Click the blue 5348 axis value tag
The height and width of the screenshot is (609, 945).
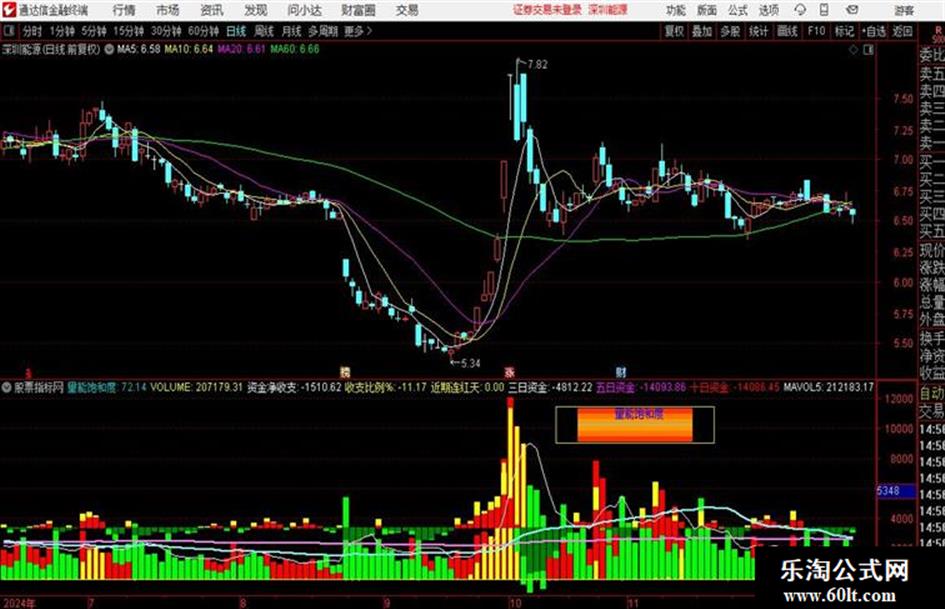tap(896, 491)
